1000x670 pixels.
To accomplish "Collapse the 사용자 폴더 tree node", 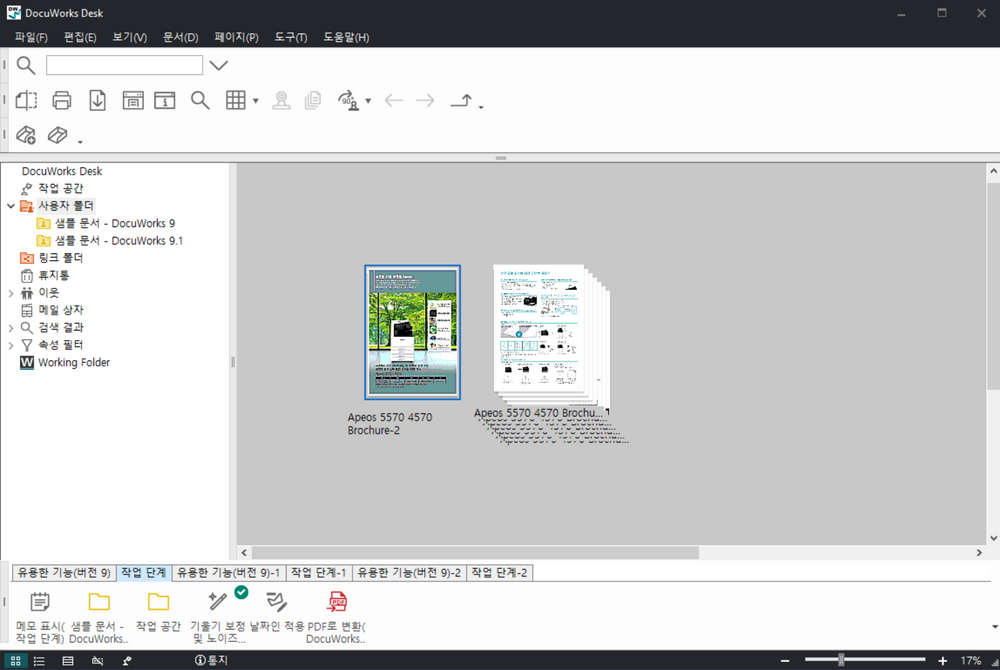I will click(11, 206).
